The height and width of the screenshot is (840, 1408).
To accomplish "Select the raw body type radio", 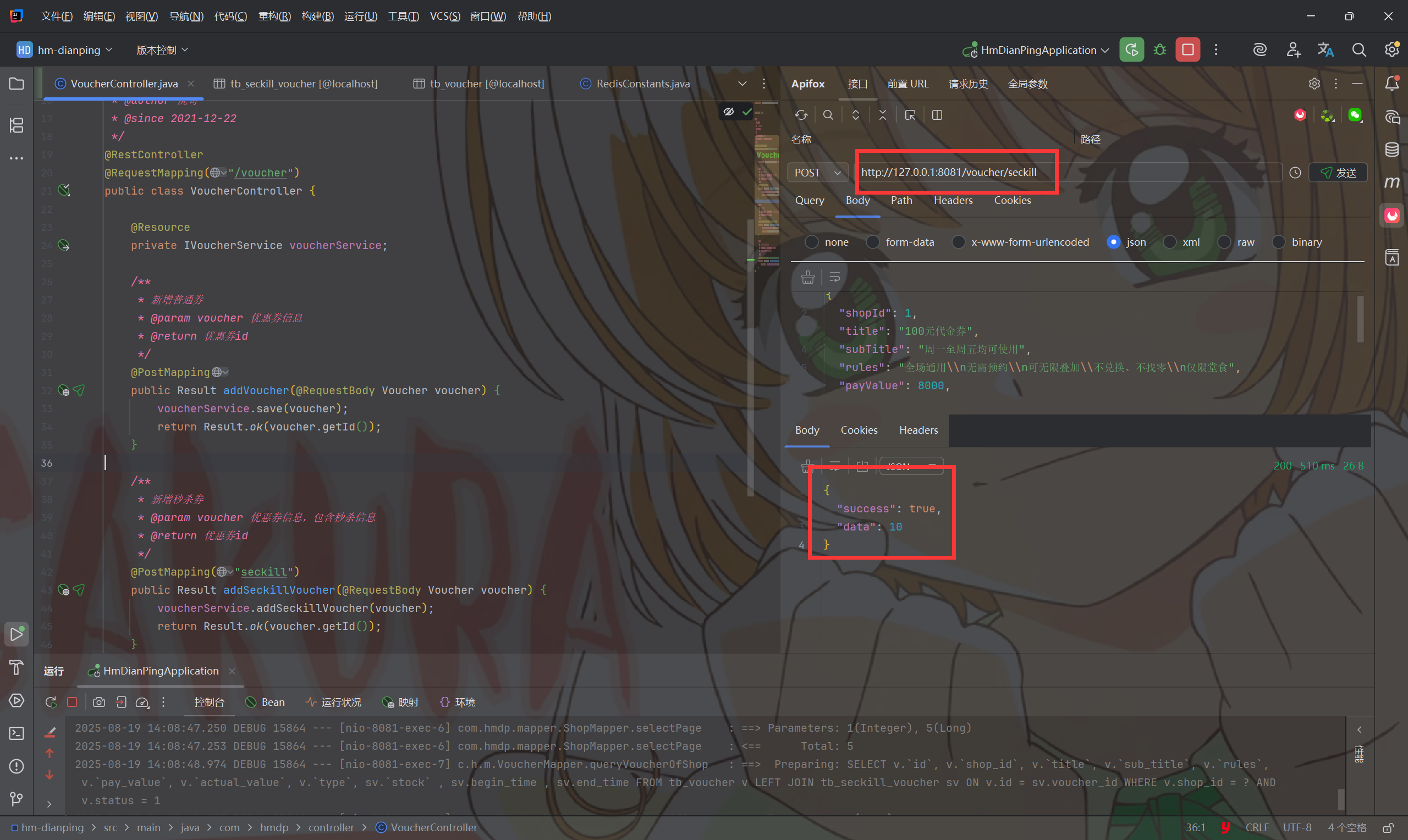I will coord(1224,242).
